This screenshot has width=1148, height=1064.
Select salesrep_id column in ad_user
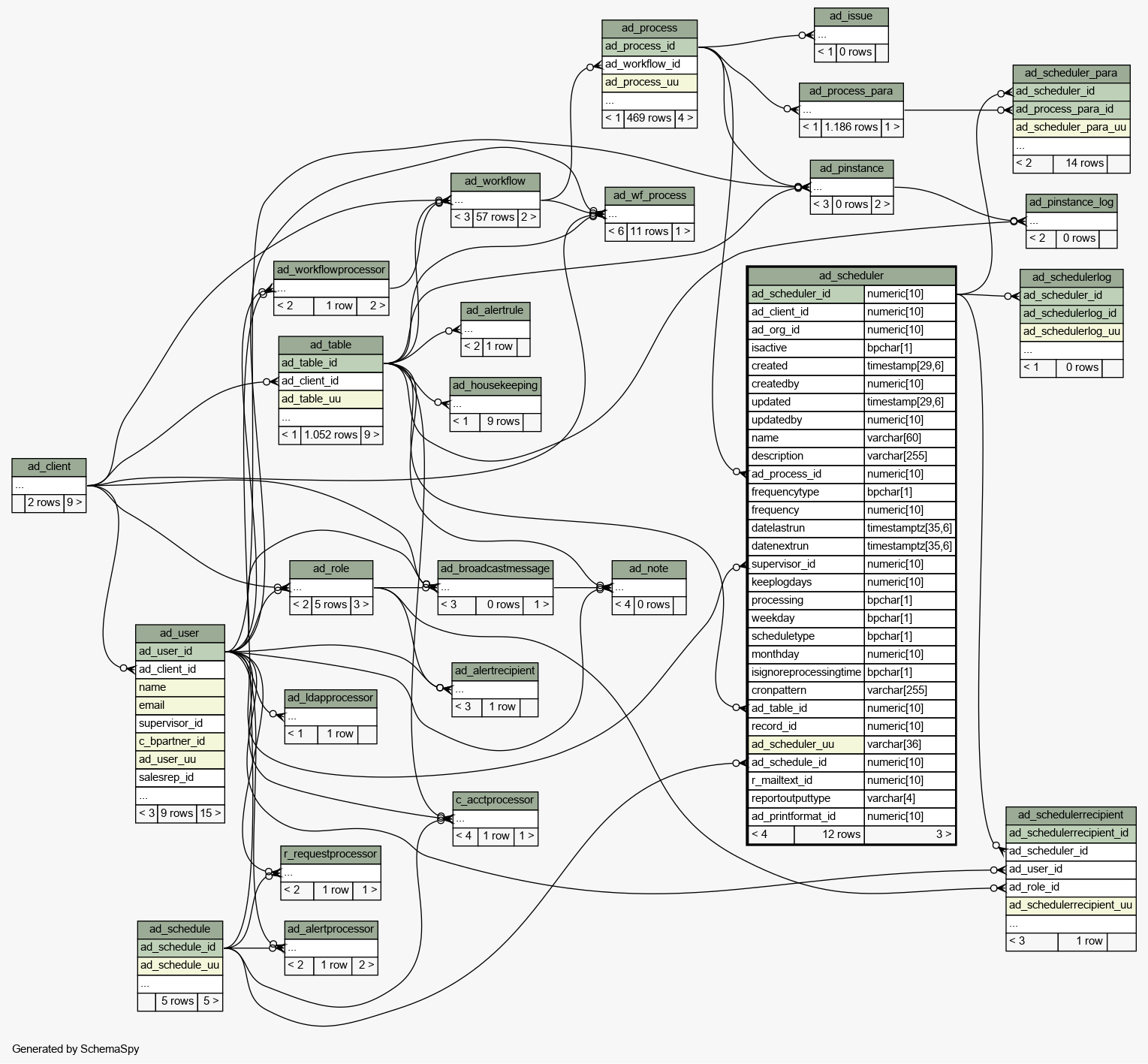[179, 778]
